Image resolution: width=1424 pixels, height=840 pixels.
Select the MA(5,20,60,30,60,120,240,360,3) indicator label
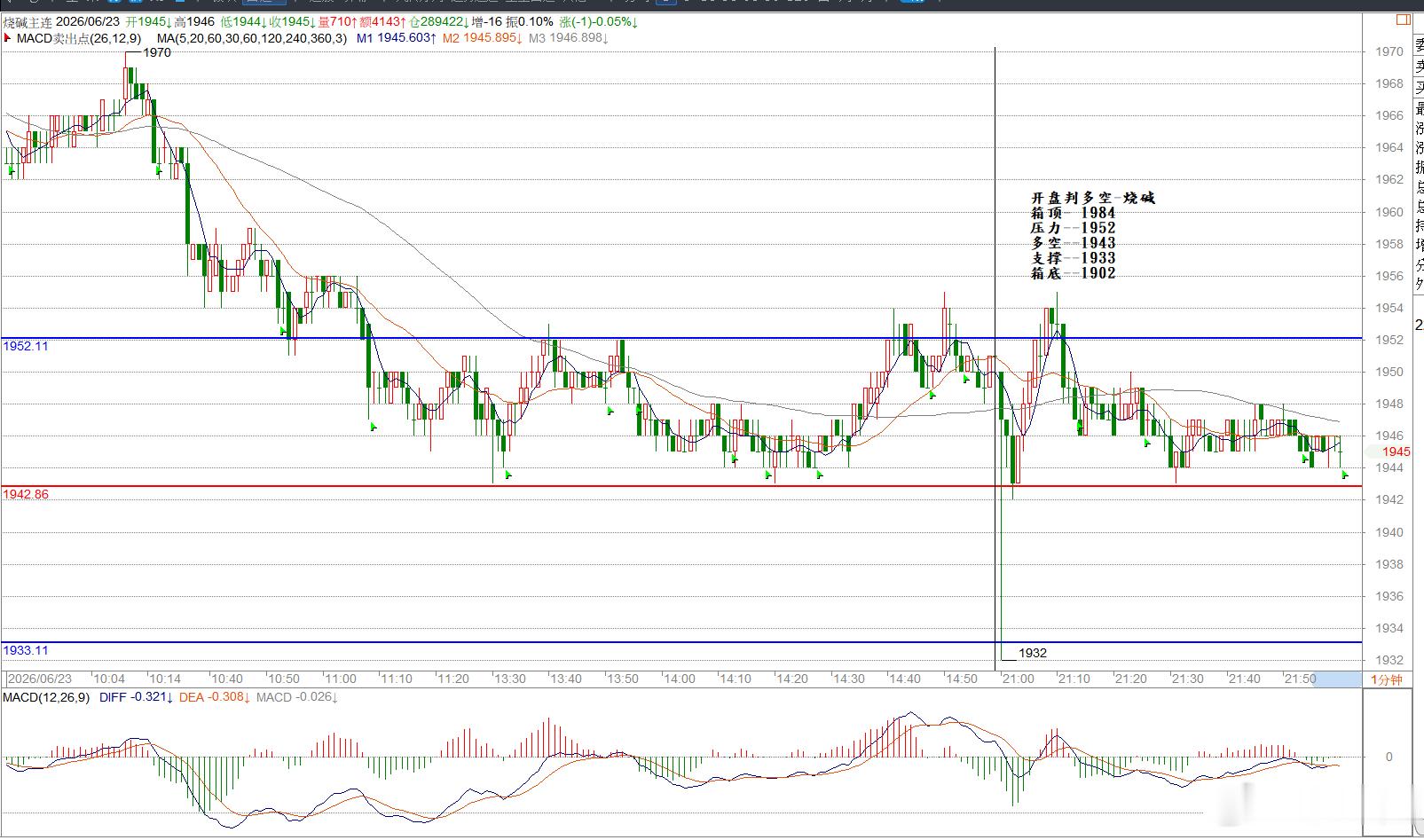pos(252,38)
